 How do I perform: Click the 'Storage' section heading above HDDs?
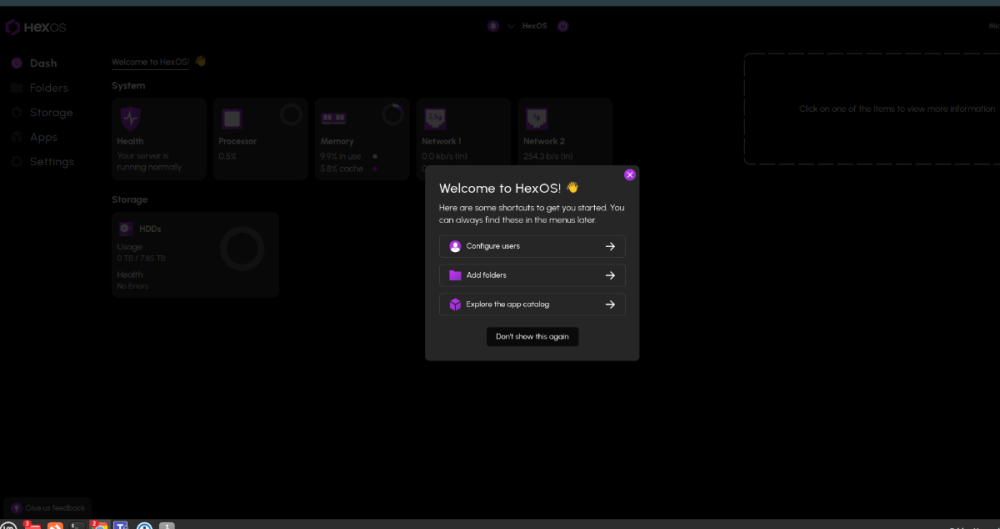click(x=129, y=200)
